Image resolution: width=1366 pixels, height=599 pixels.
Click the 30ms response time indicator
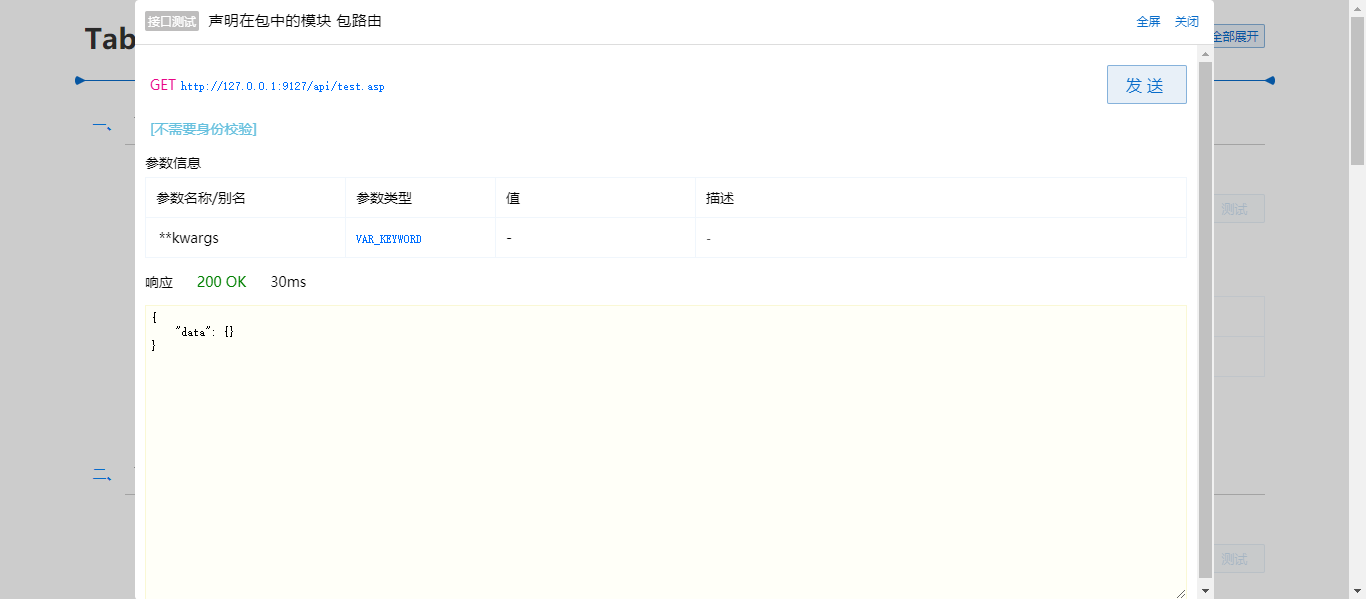pos(288,282)
